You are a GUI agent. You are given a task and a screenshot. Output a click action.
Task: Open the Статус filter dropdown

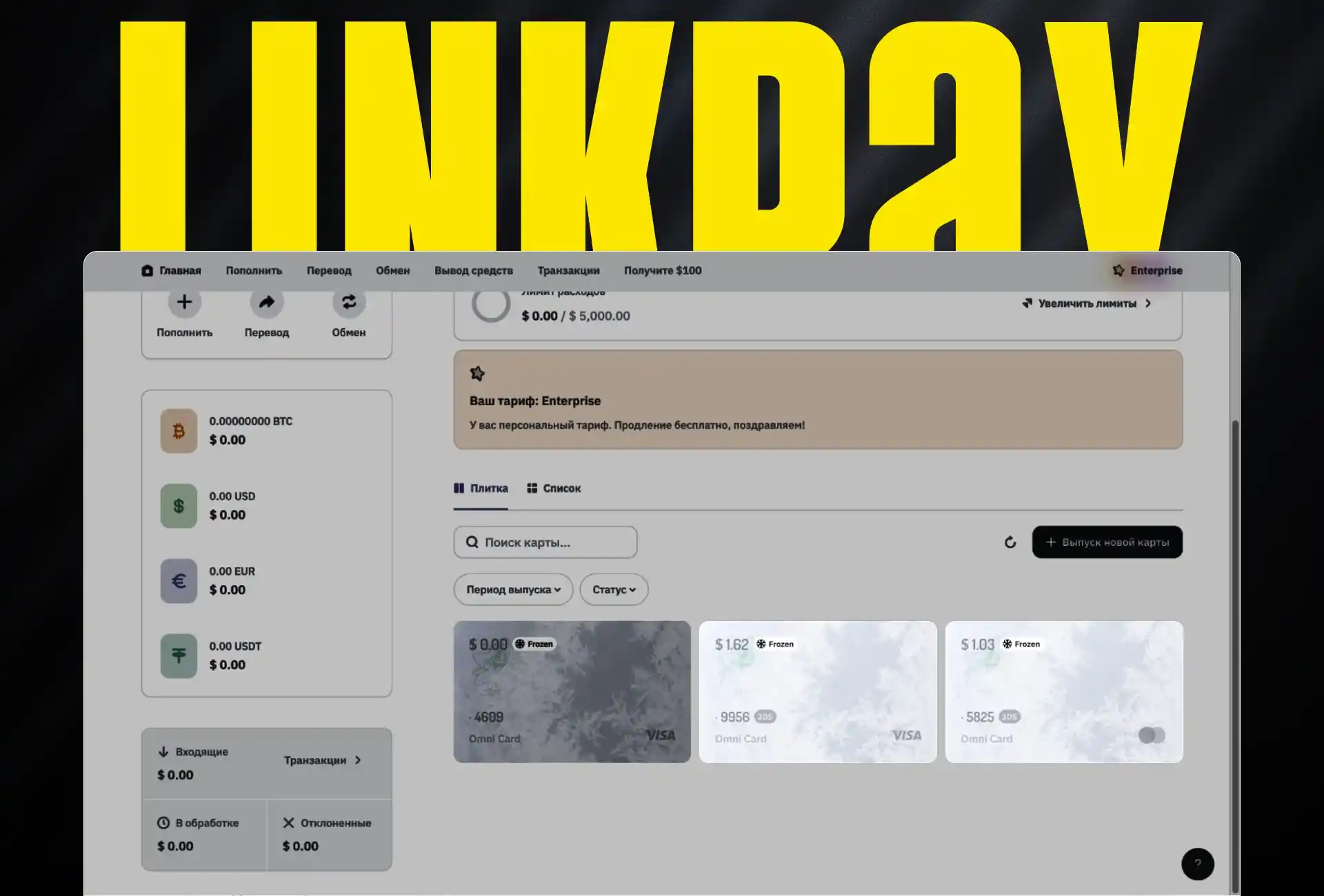pyautogui.click(x=614, y=589)
